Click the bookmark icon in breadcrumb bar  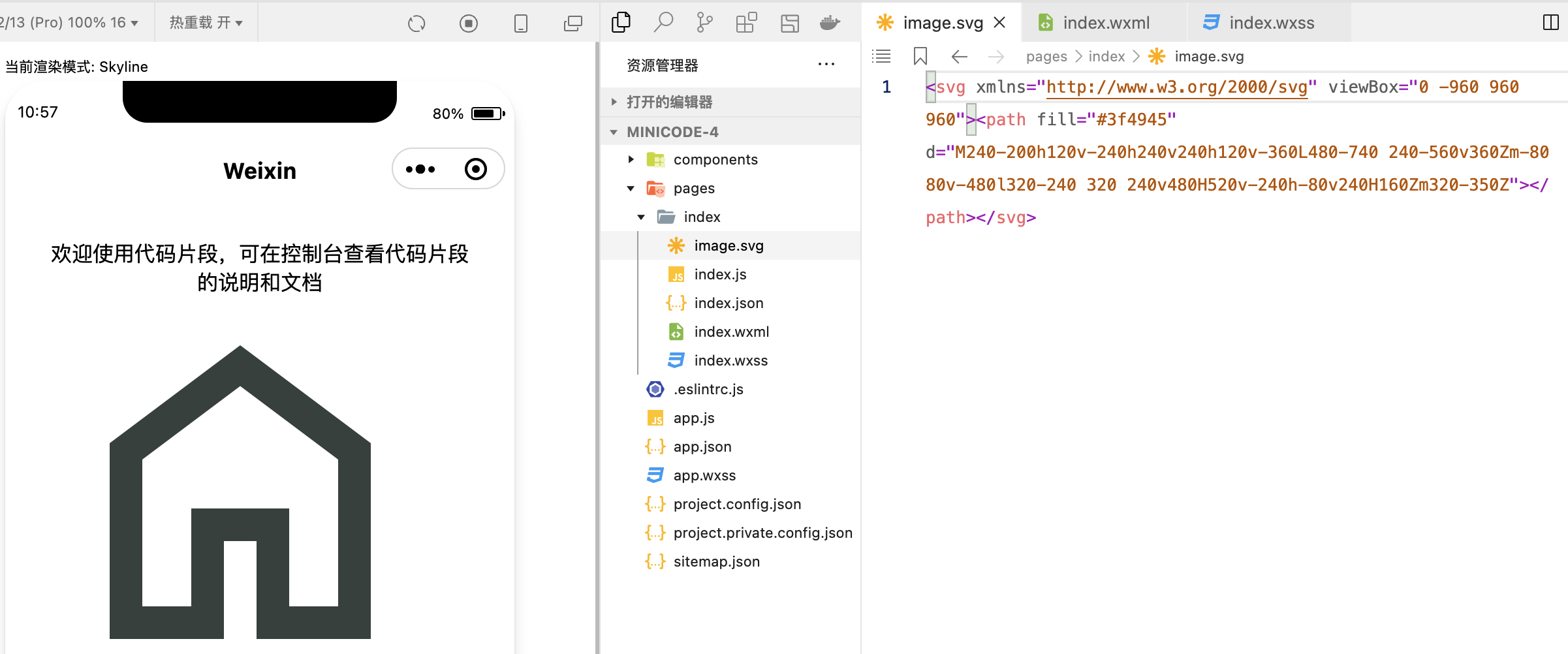[x=920, y=56]
